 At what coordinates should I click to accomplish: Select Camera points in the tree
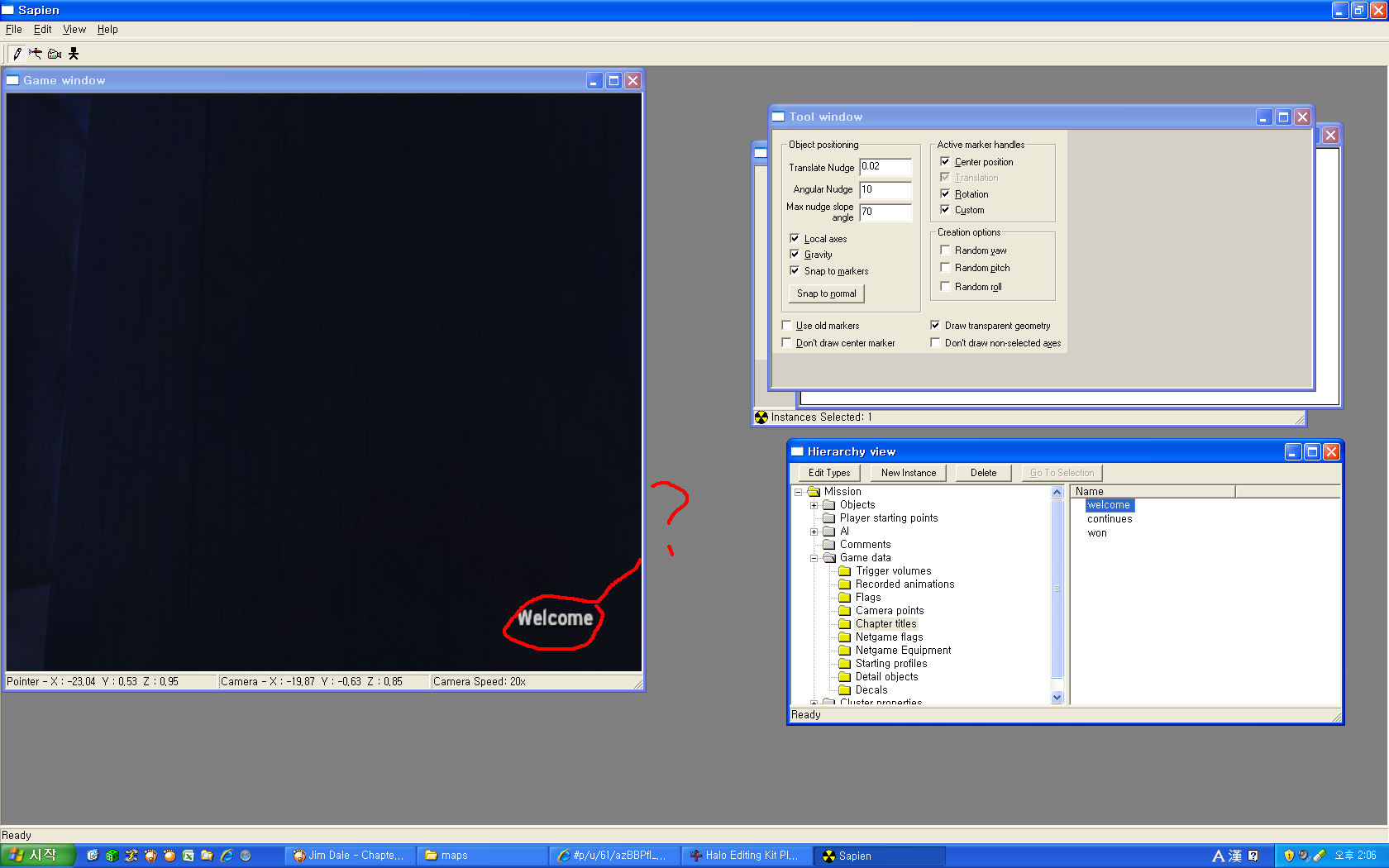tap(890, 611)
